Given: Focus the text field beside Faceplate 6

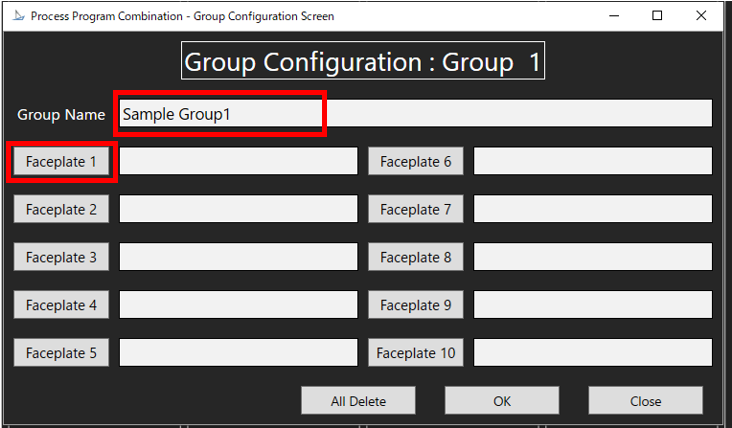Looking at the screenshot, I should pos(592,162).
